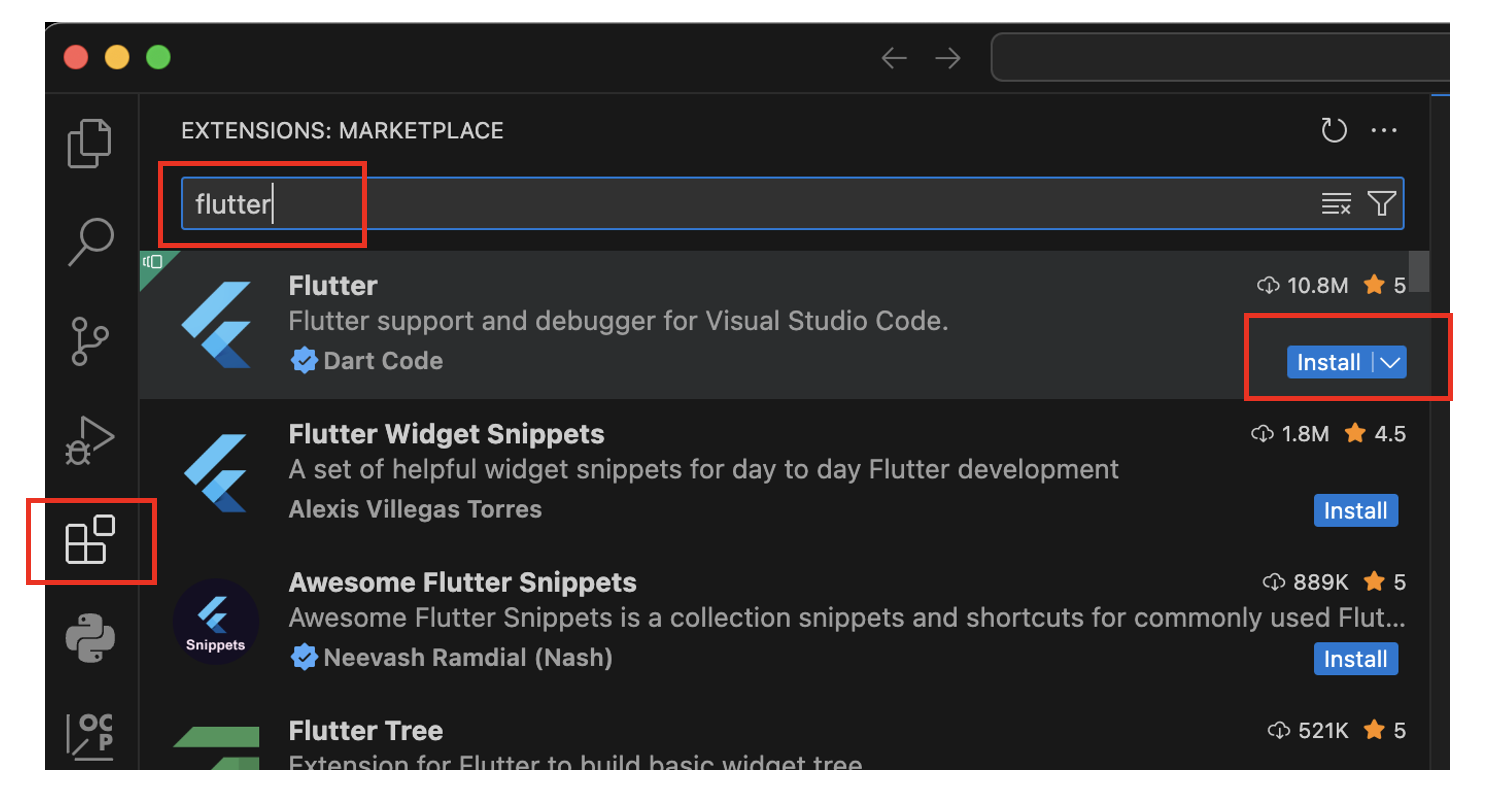
Task: Open the Awesome Flutter Snippets extension details
Action: pos(462,583)
